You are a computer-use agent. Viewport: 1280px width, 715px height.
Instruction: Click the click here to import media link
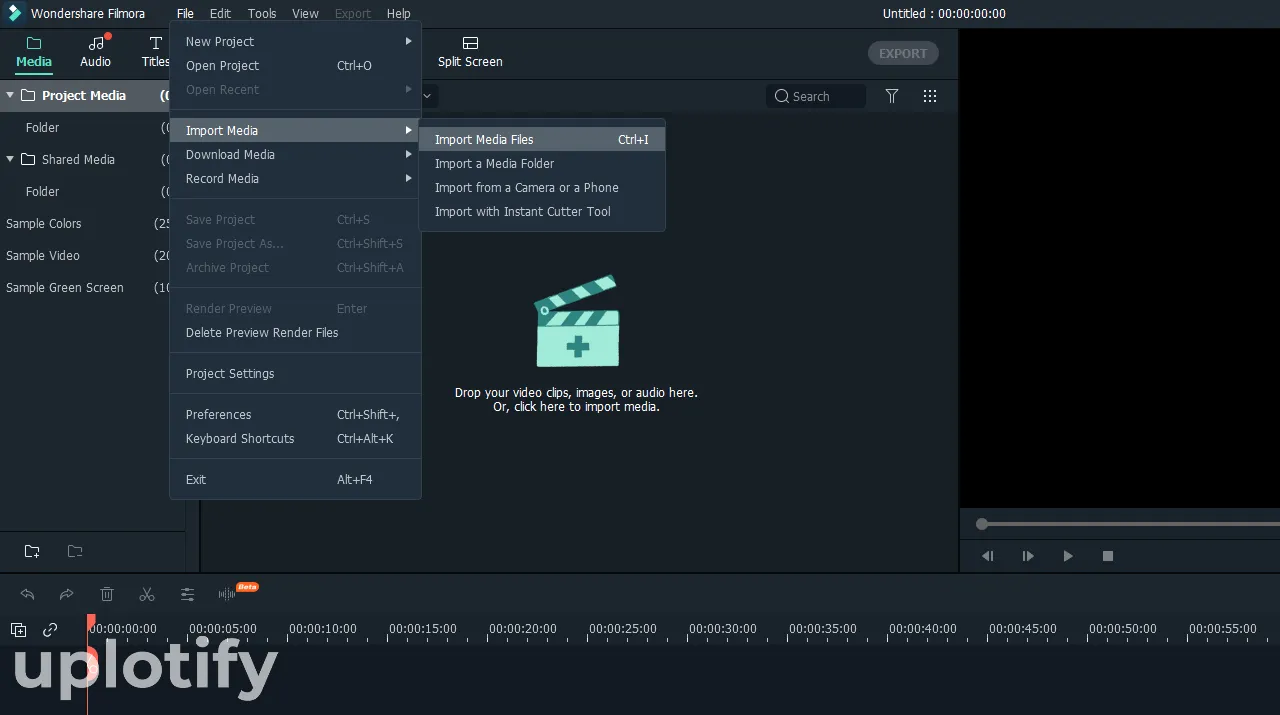[576, 407]
